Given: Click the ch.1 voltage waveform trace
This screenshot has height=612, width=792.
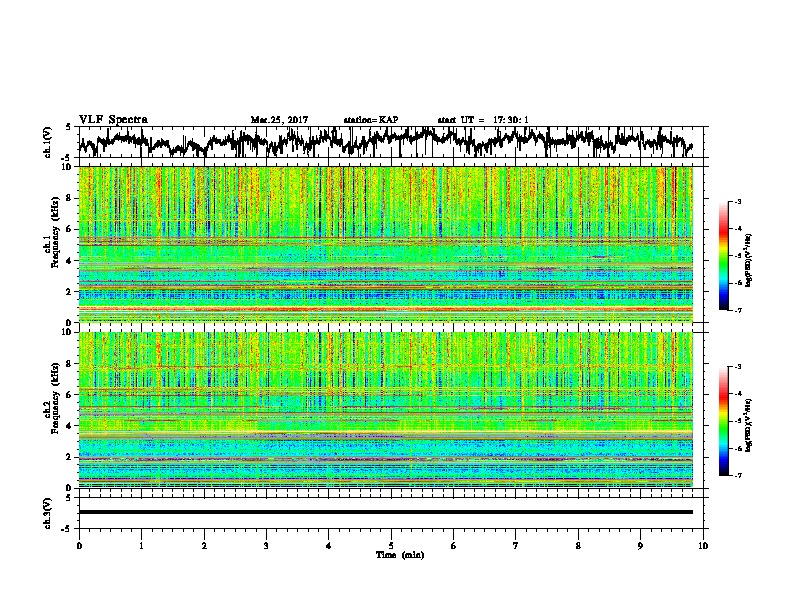Looking at the screenshot, I should 385,142.
